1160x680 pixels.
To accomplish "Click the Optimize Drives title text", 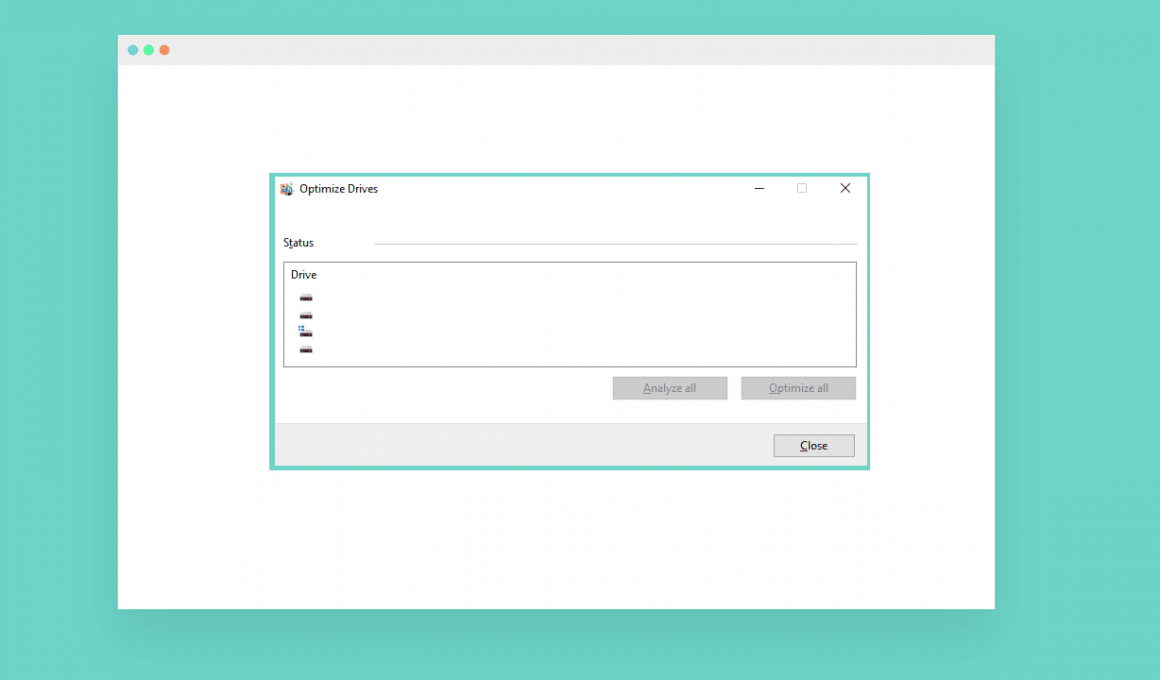I will (339, 189).
